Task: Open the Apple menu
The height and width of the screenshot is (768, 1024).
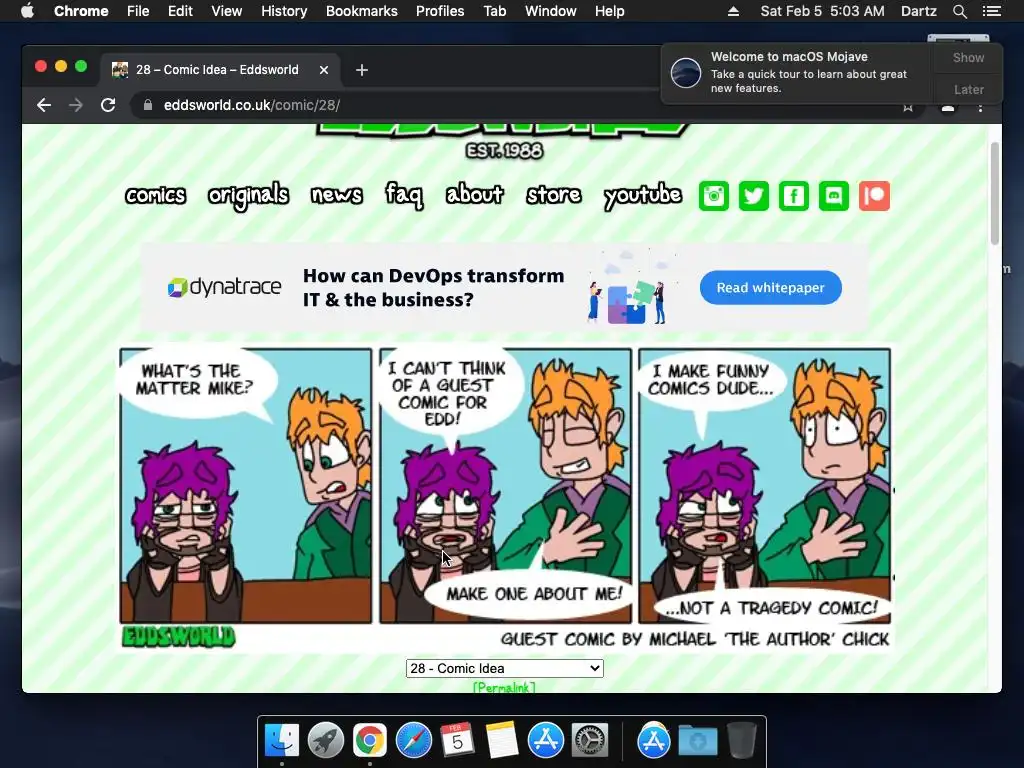Action: 27,11
